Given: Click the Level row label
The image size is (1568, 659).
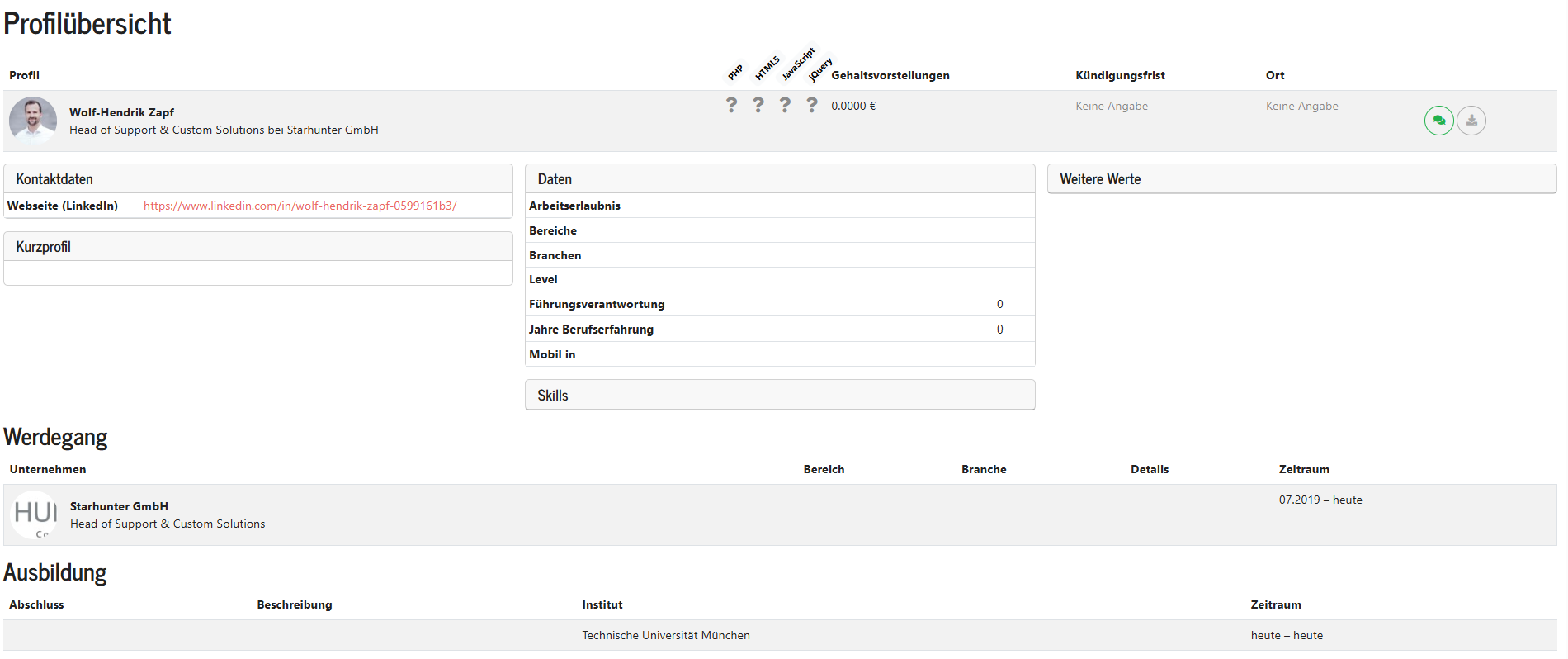Looking at the screenshot, I should (x=543, y=279).
